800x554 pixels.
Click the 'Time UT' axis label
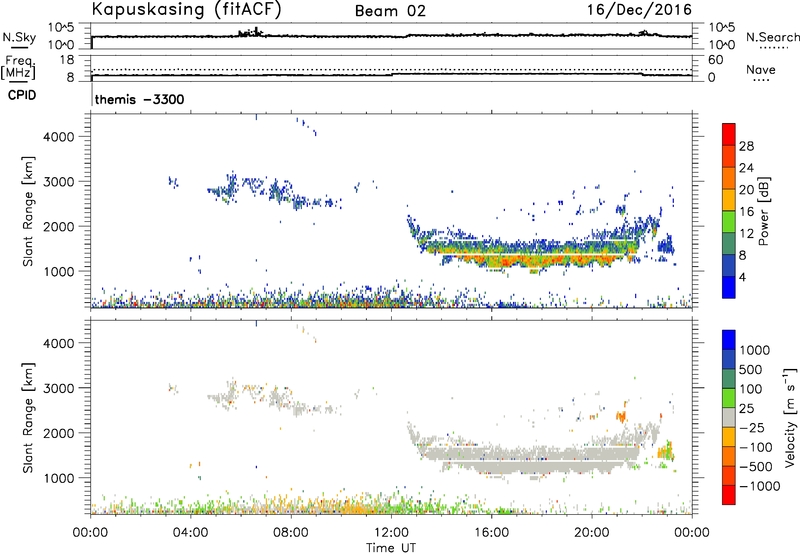pos(391,548)
